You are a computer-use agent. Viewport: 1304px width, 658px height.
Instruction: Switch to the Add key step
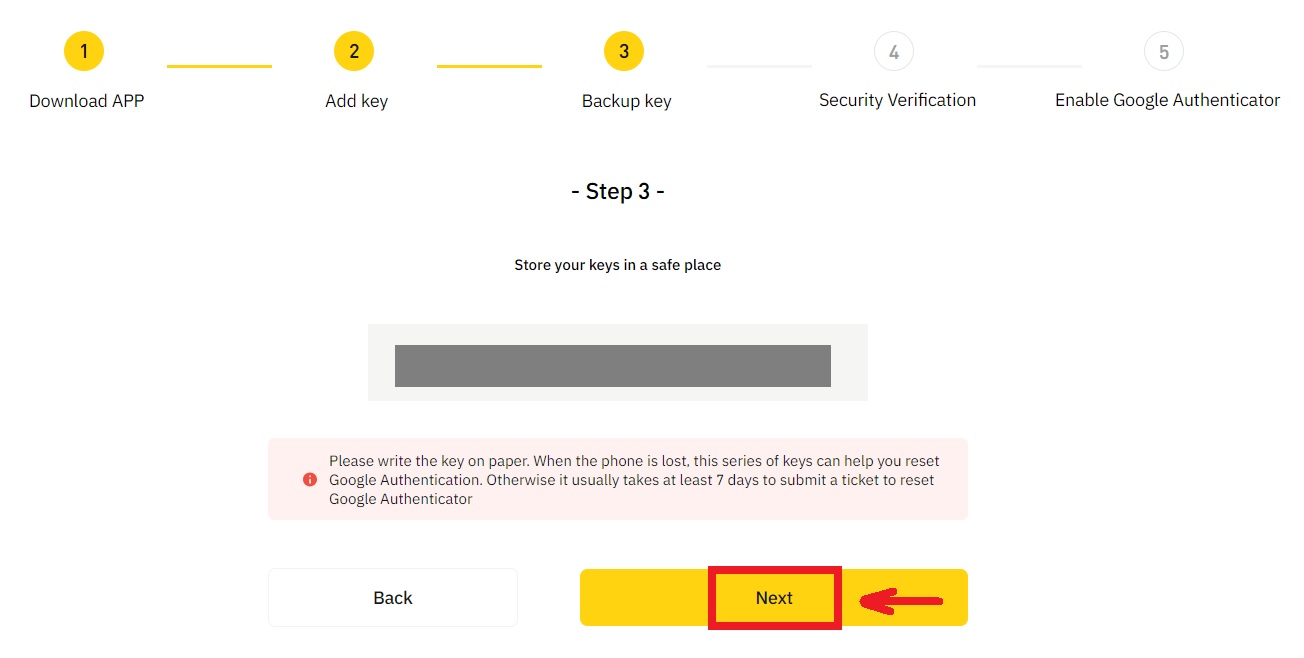click(x=356, y=100)
